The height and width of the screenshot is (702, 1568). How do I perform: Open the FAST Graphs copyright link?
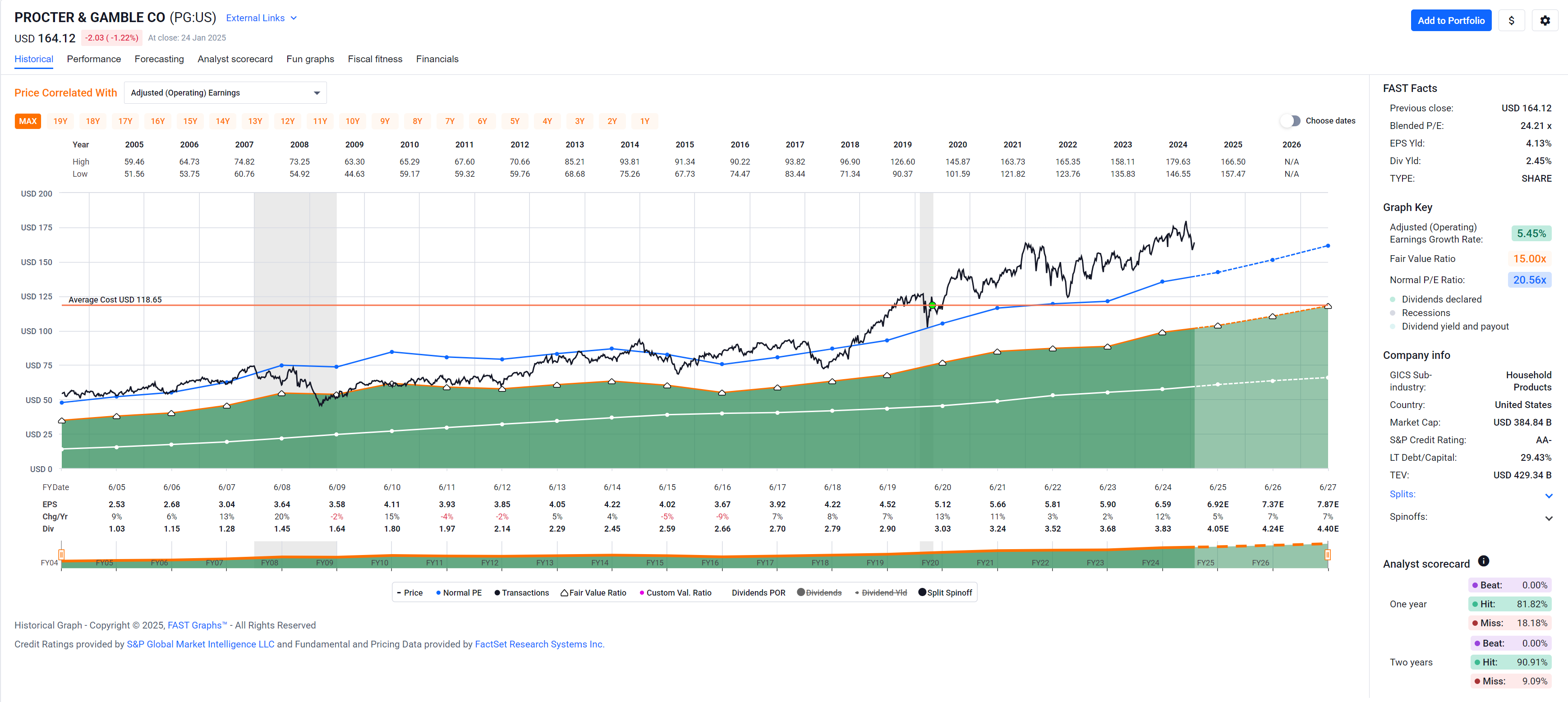197,625
